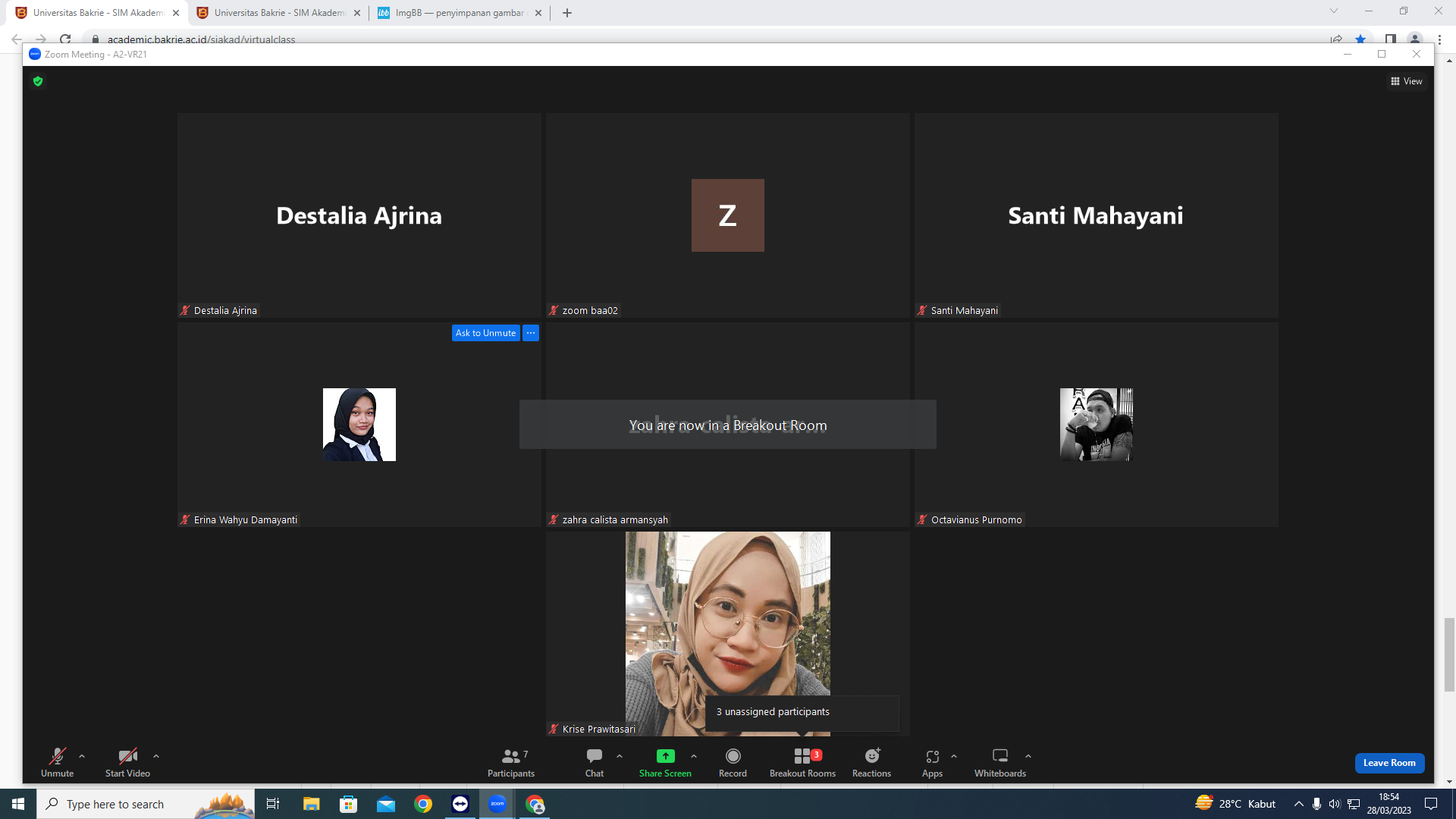Screen dimensions: 1456x819
Task: Open Chrome's three-dot menu
Action: pyautogui.click(x=1439, y=39)
